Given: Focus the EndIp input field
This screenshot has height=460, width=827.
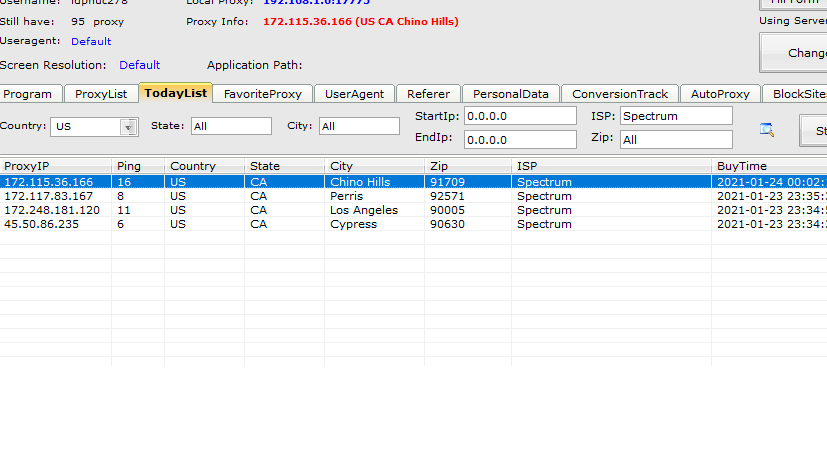Looking at the screenshot, I should click(520, 140).
